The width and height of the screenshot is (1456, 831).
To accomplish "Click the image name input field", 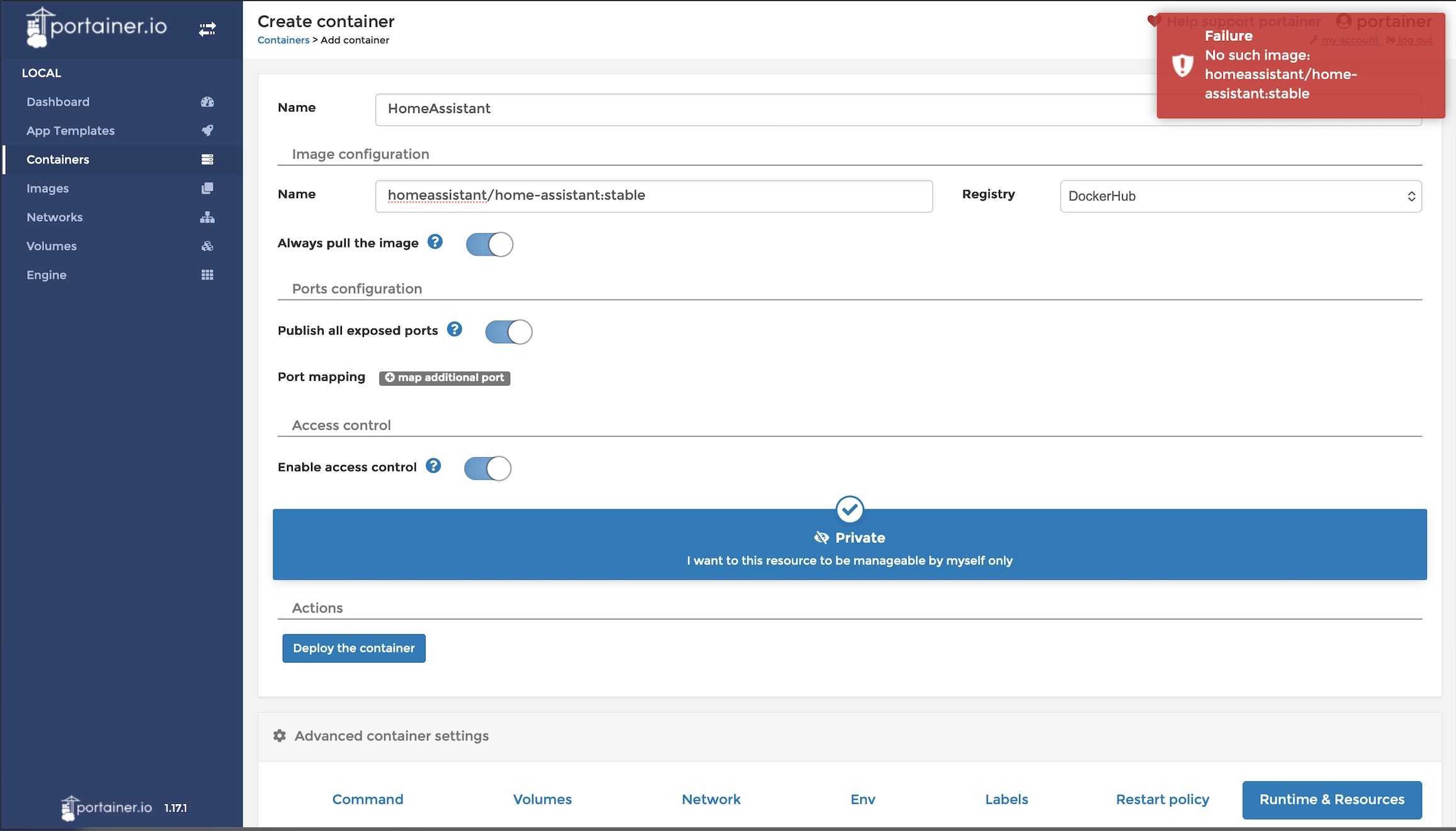I will (654, 196).
